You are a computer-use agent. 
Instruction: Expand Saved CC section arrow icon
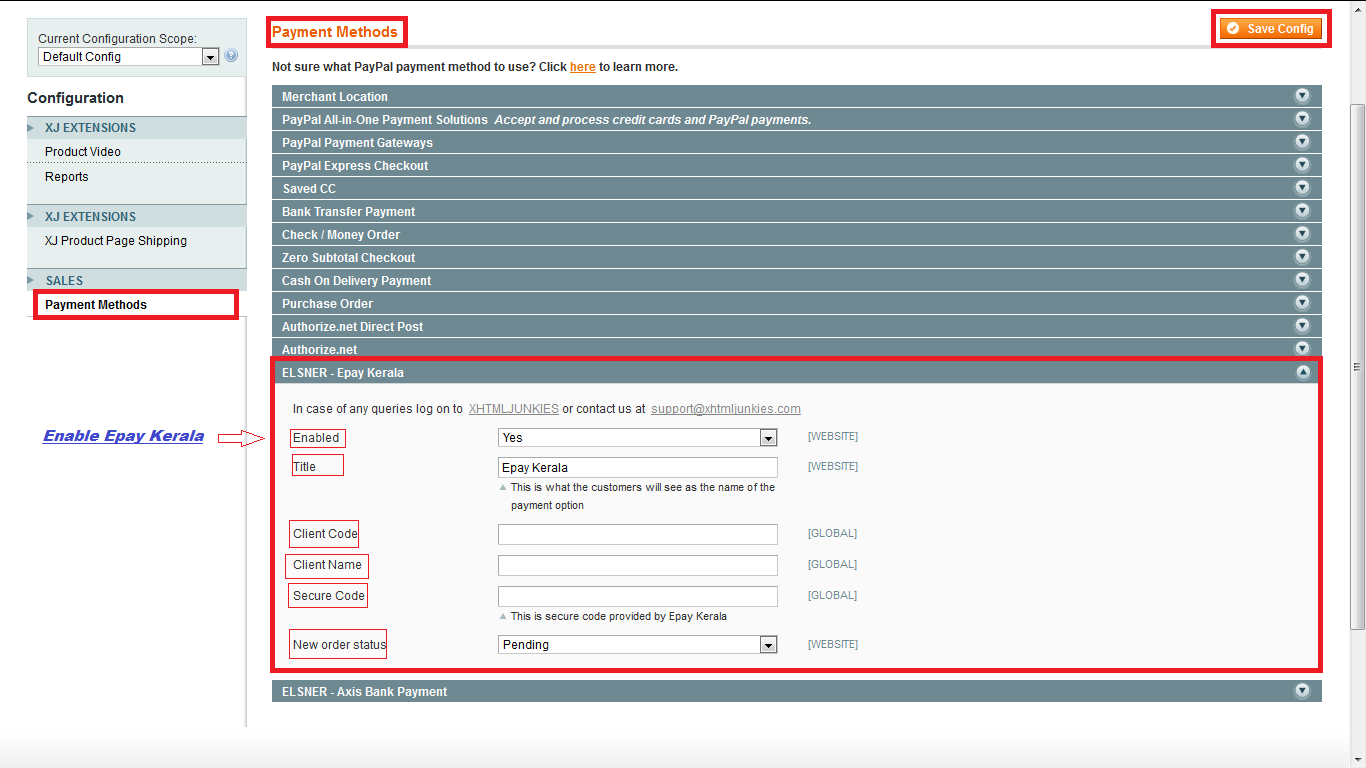(x=1302, y=188)
